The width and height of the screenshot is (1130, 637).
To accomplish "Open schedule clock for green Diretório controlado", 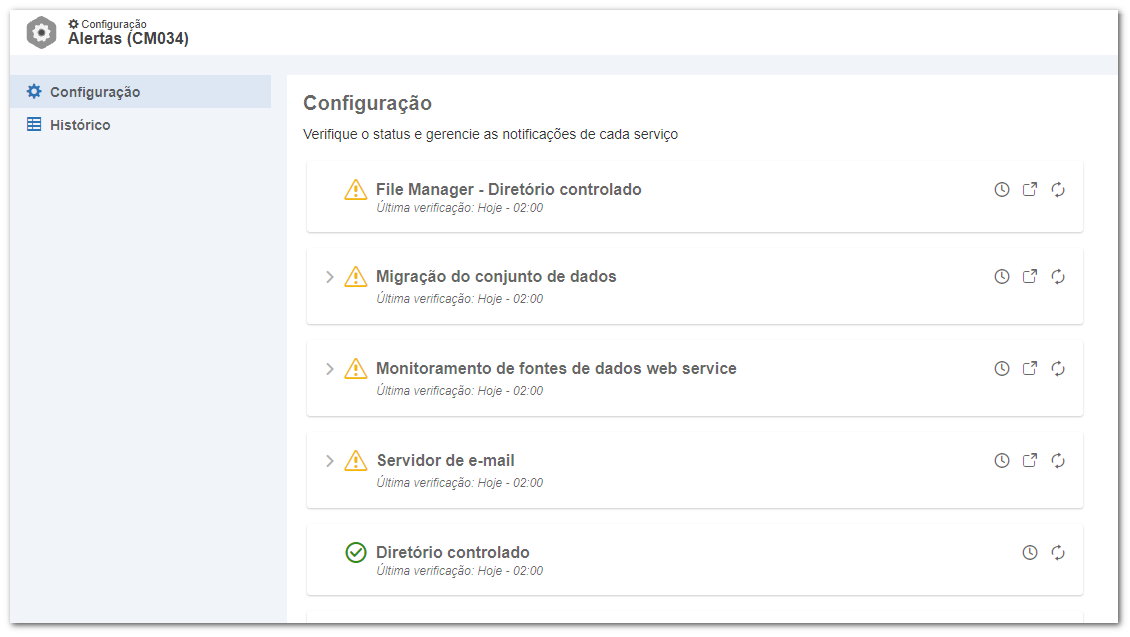I will coord(1030,553).
